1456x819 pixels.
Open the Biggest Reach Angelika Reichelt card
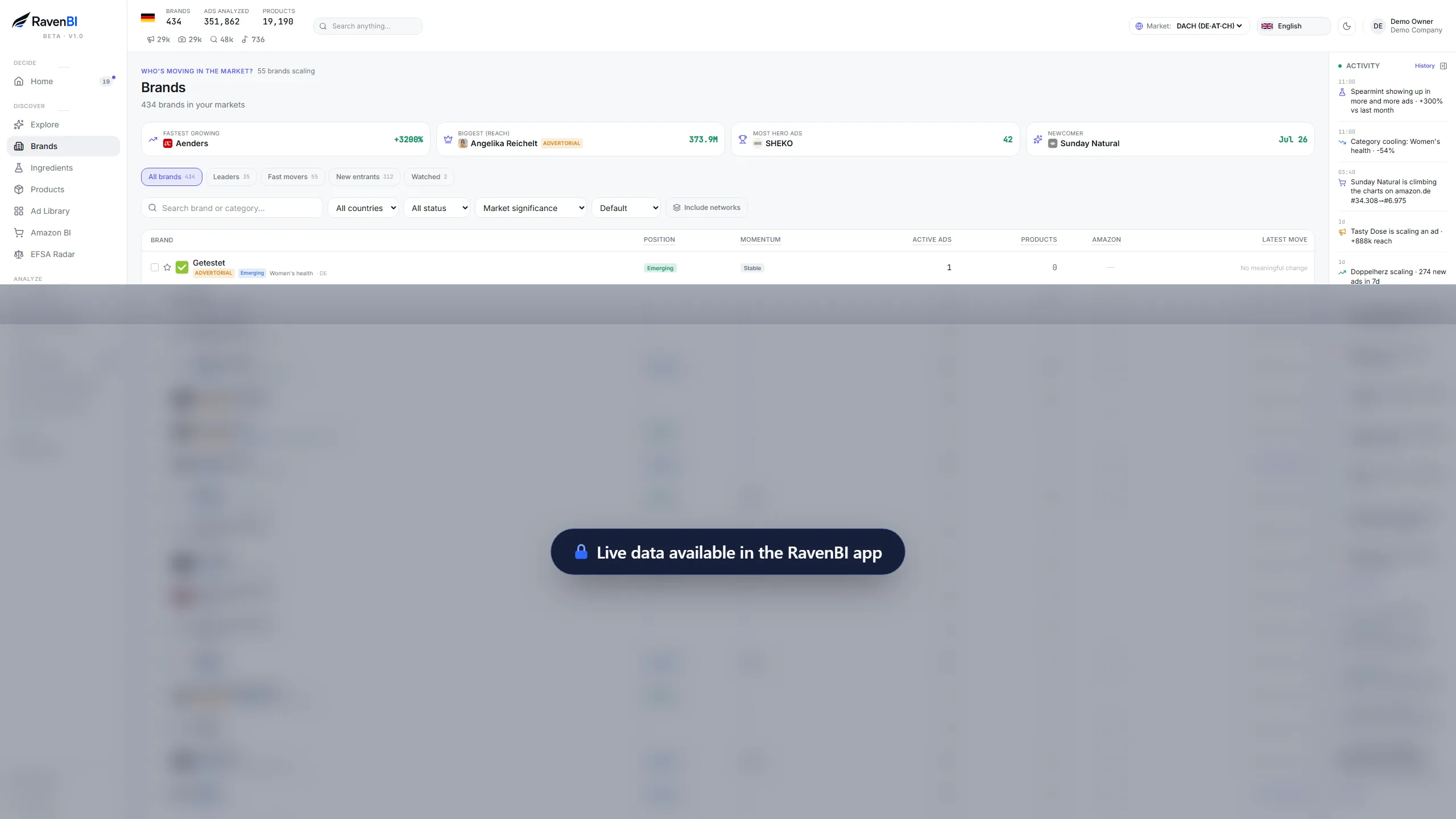point(581,139)
